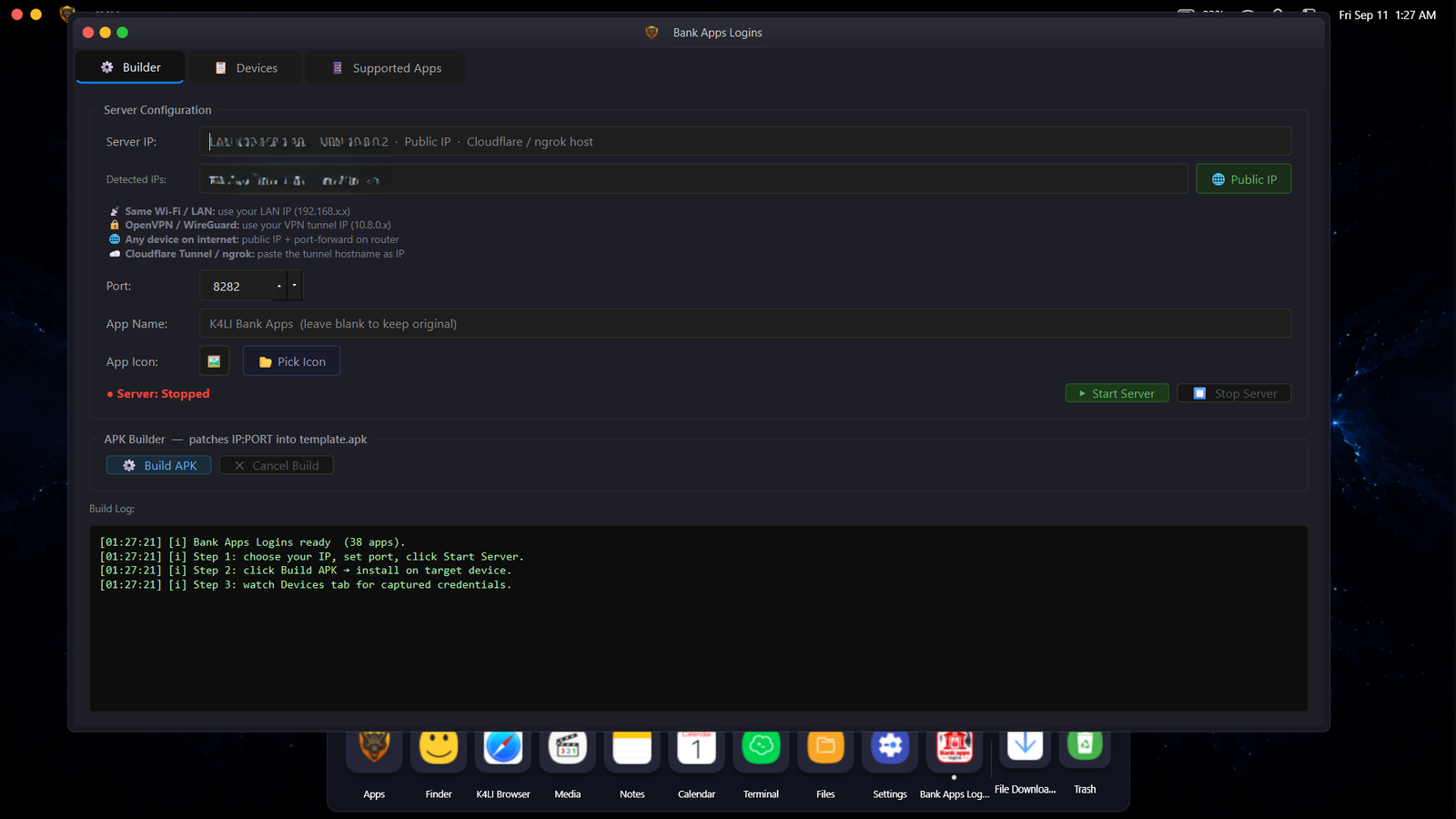
Task: Click the log line starting 'Step 1: choose your IP'
Action: (311, 556)
